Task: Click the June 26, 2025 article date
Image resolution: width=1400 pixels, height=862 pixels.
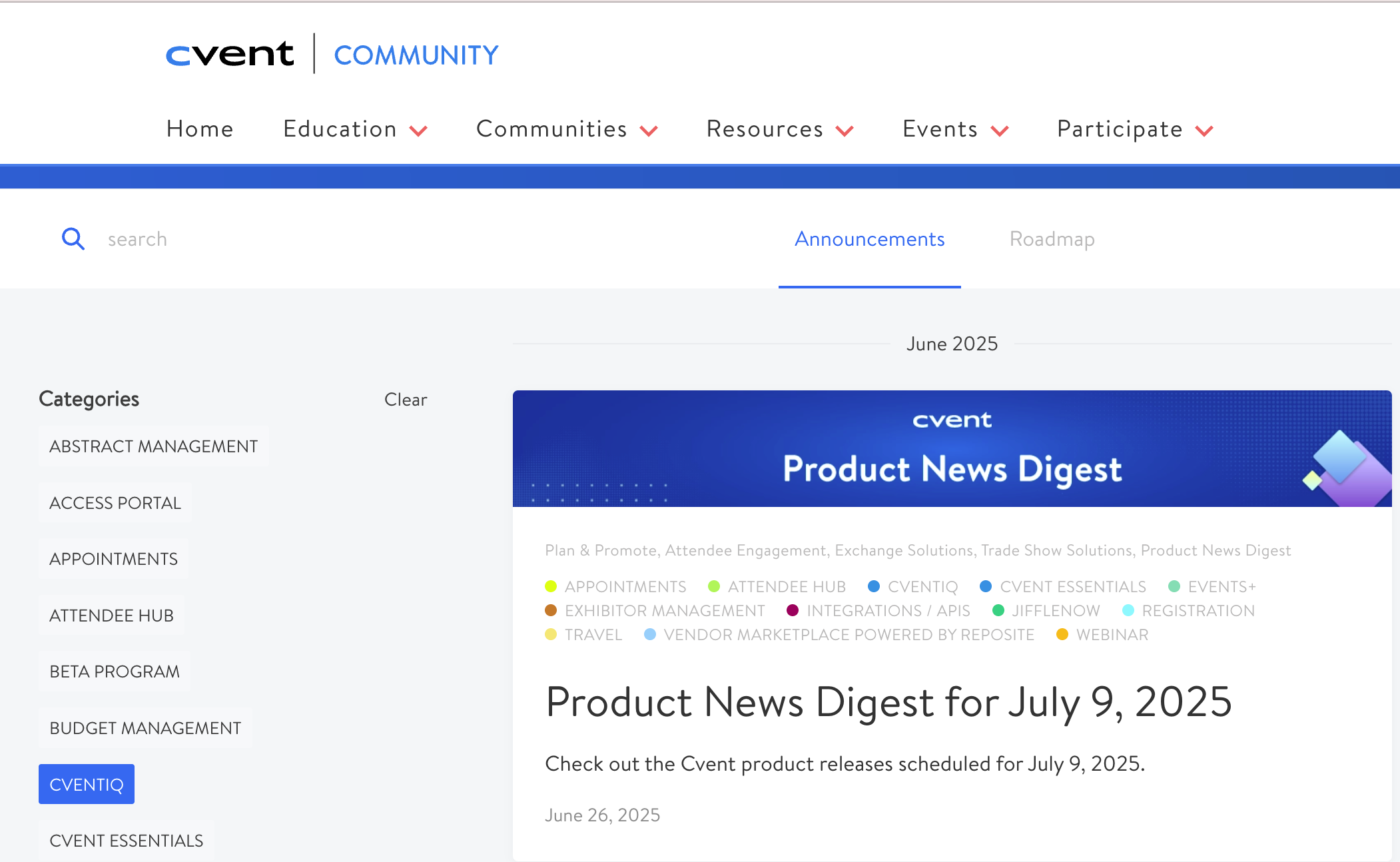Action: point(603,815)
